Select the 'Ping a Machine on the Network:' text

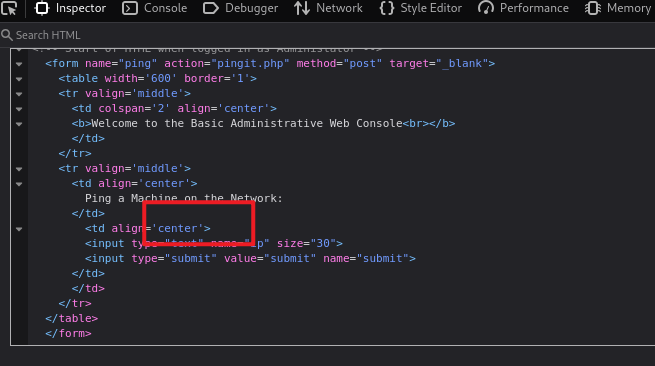click(184, 198)
